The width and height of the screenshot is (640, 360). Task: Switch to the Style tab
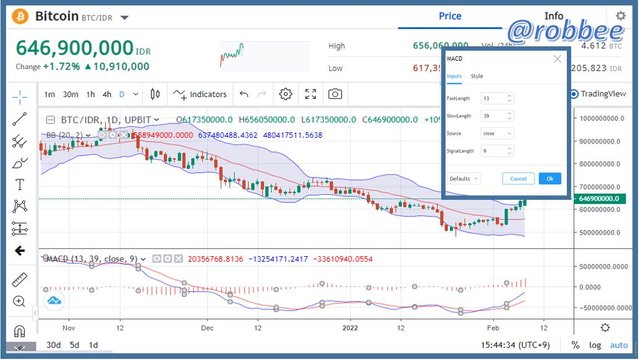tap(476, 76)
